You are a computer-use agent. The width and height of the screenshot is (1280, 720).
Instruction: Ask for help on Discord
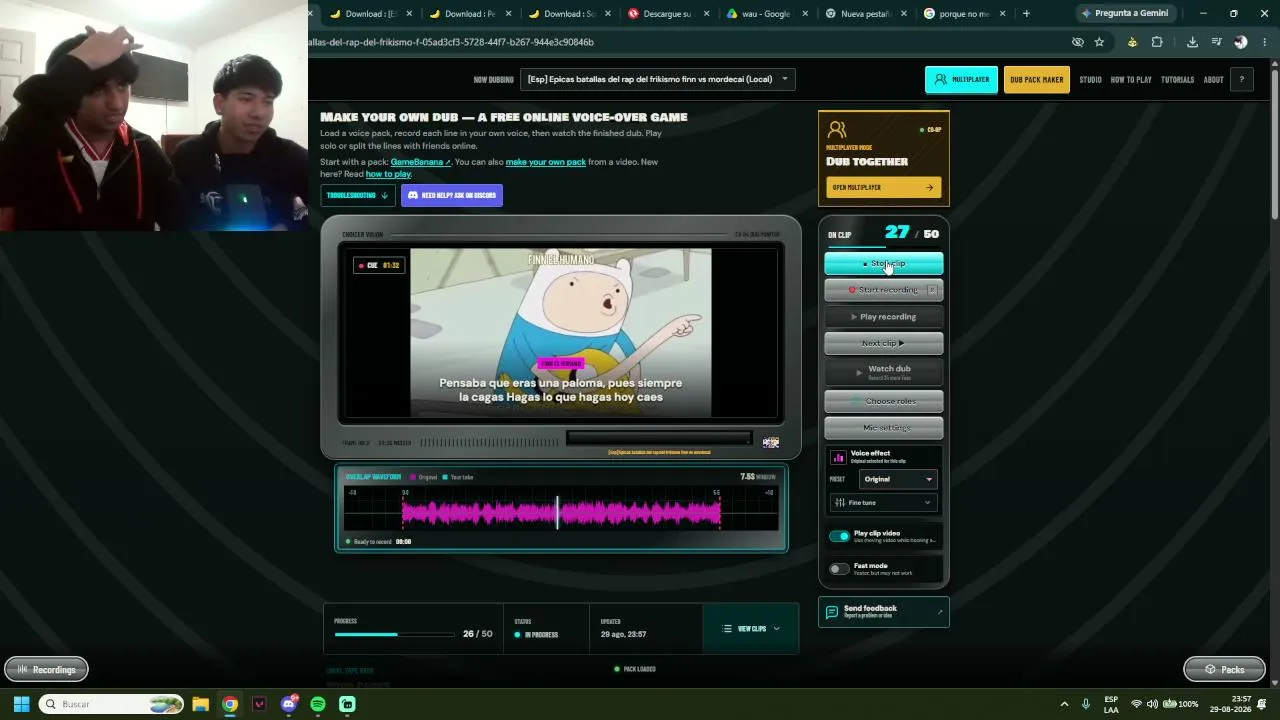[x=452, y=195]
